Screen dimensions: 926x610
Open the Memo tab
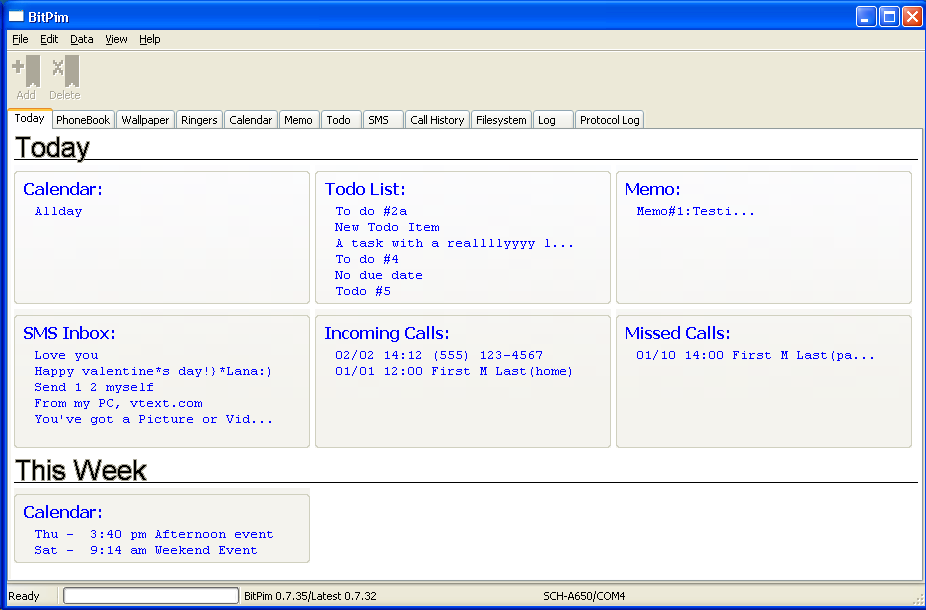click(x=299, y=120)
